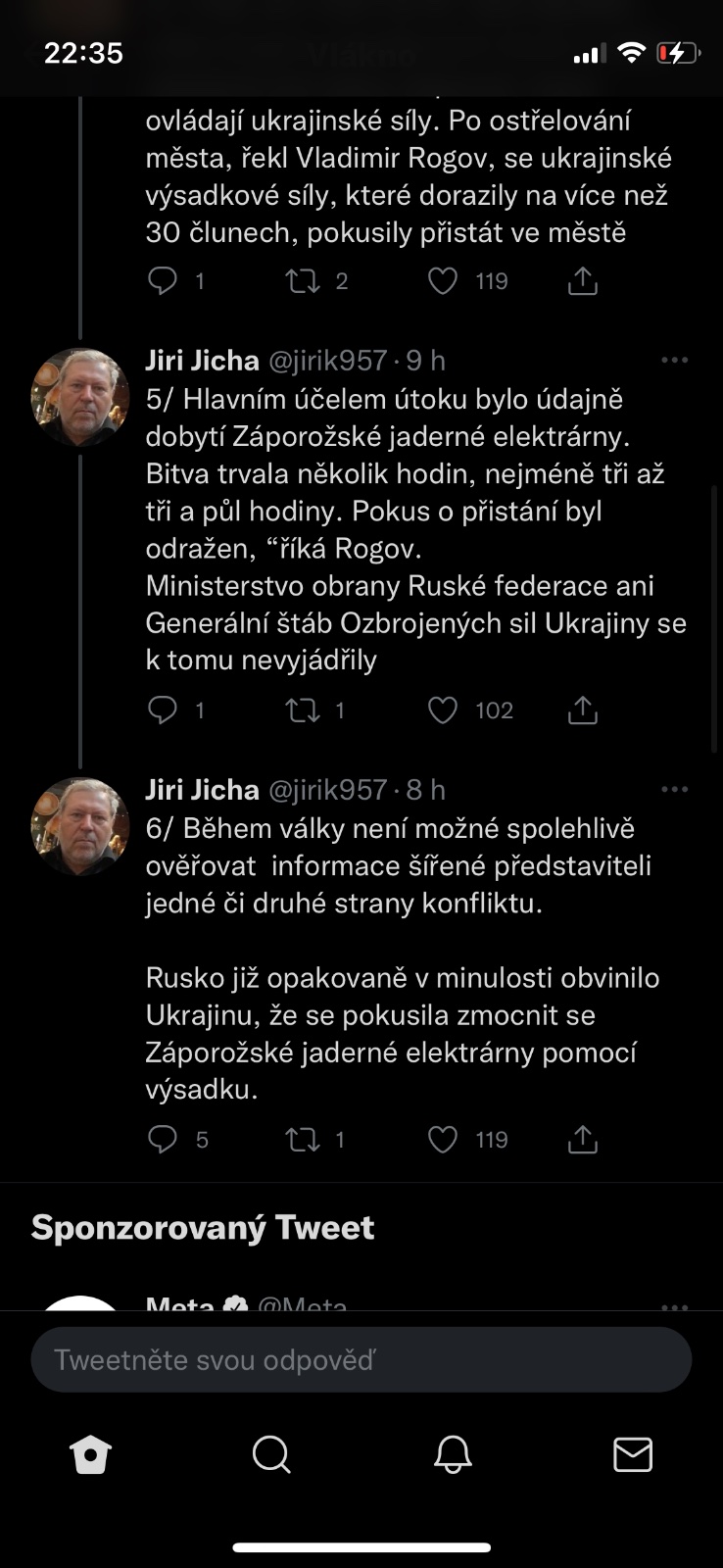Open more options for tweet 5/
This screenshot has height=1568, width=723.
coord(675,361)
